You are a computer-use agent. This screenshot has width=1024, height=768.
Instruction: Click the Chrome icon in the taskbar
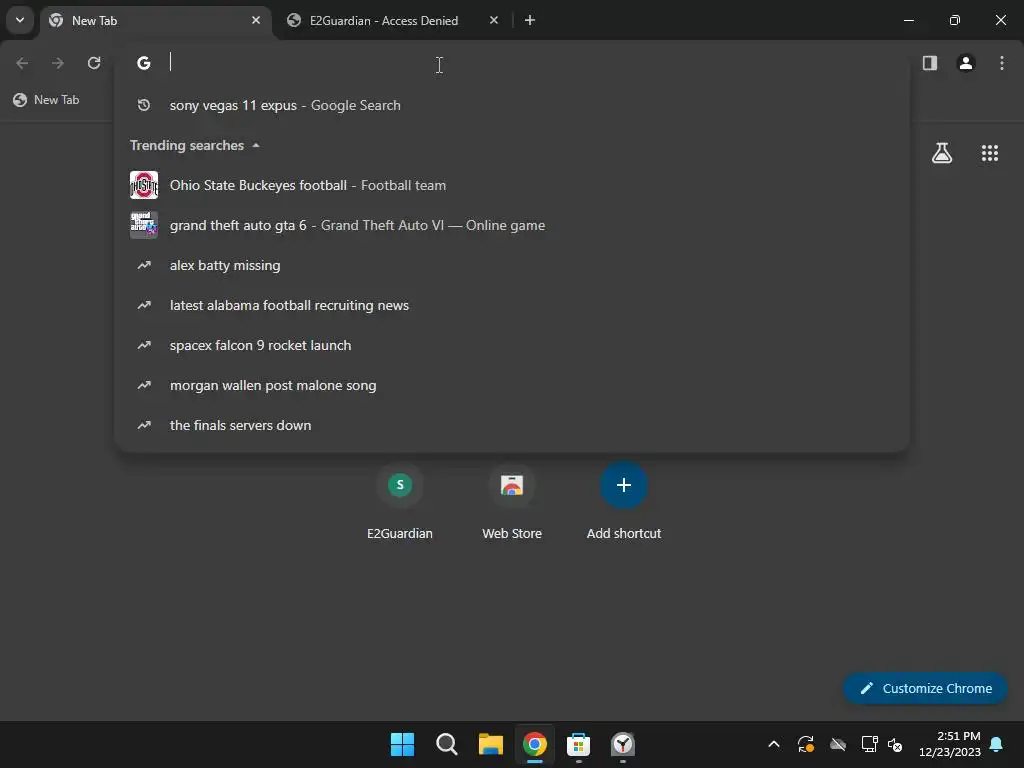[534, 744]
